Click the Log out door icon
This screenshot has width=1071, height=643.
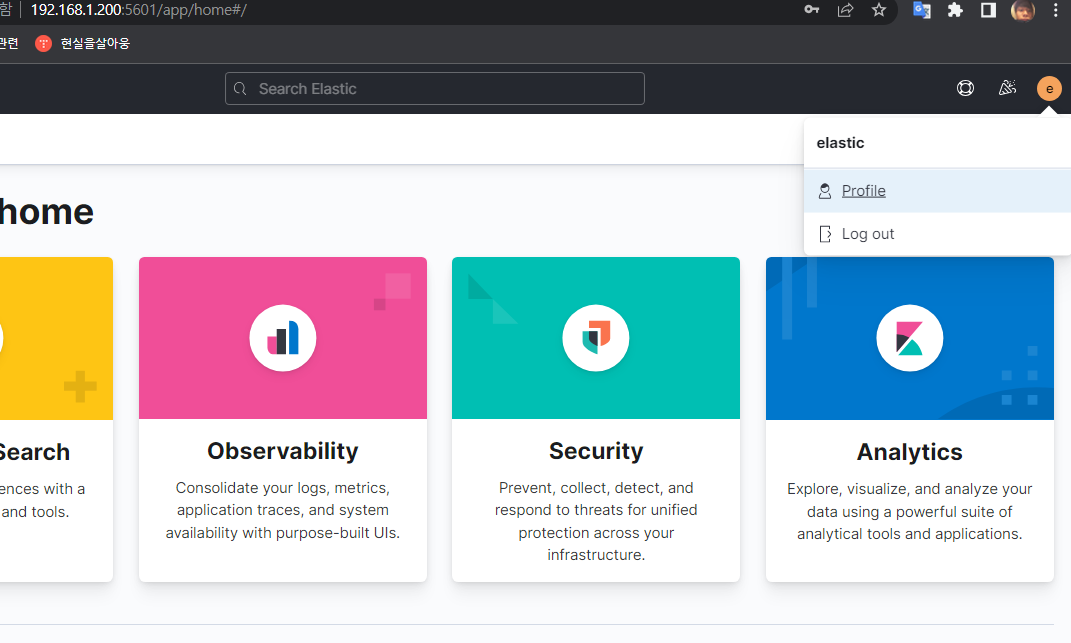825,234
